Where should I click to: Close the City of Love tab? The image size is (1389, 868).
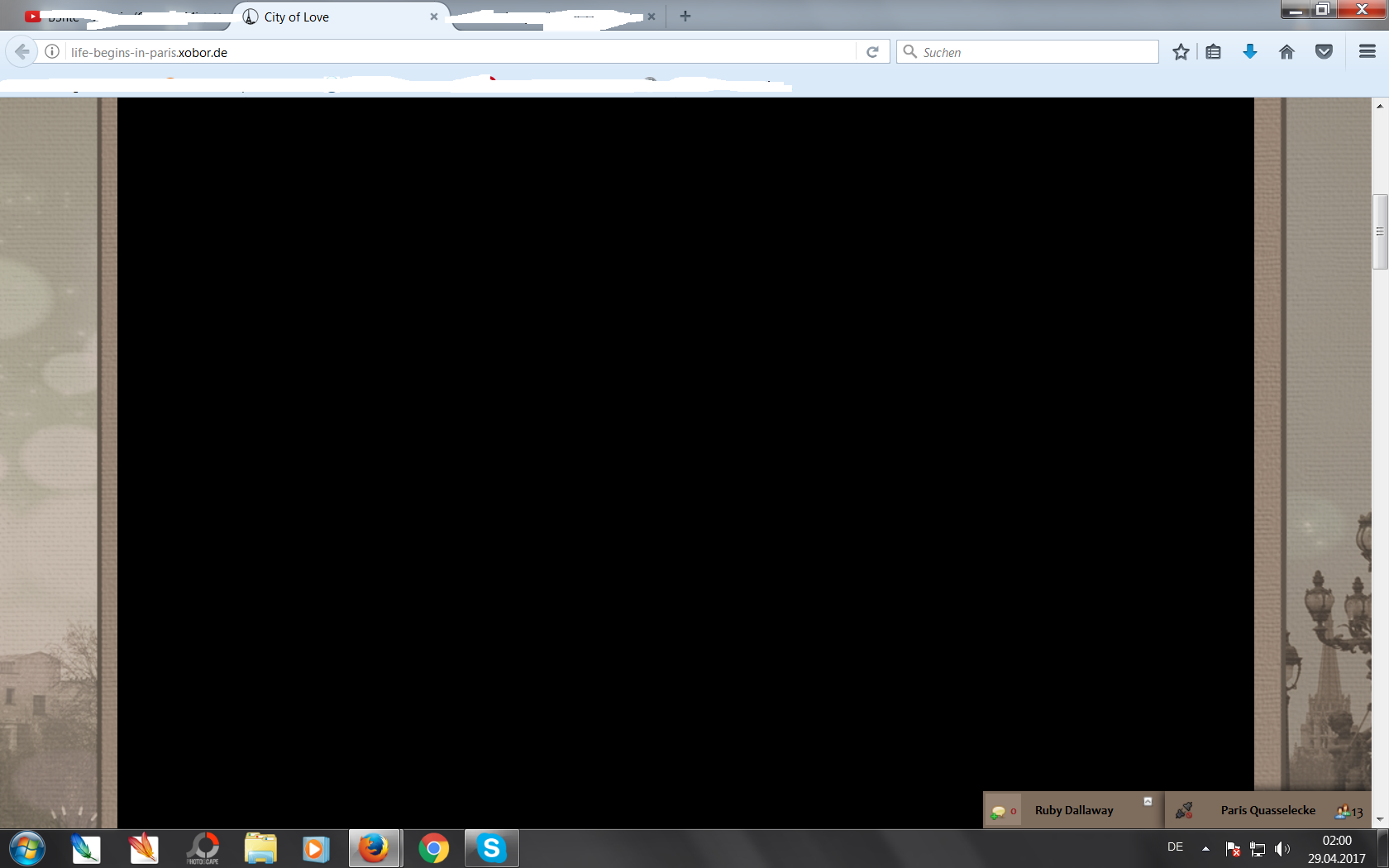433,17
